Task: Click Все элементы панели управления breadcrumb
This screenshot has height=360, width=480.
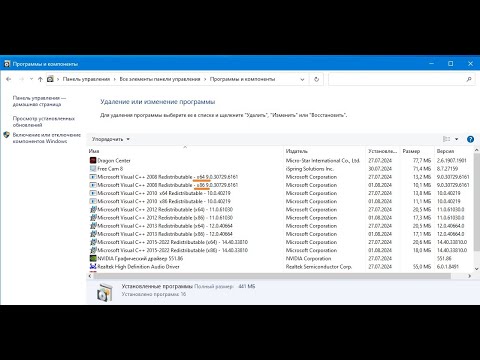Action: (x=160, y=79)
